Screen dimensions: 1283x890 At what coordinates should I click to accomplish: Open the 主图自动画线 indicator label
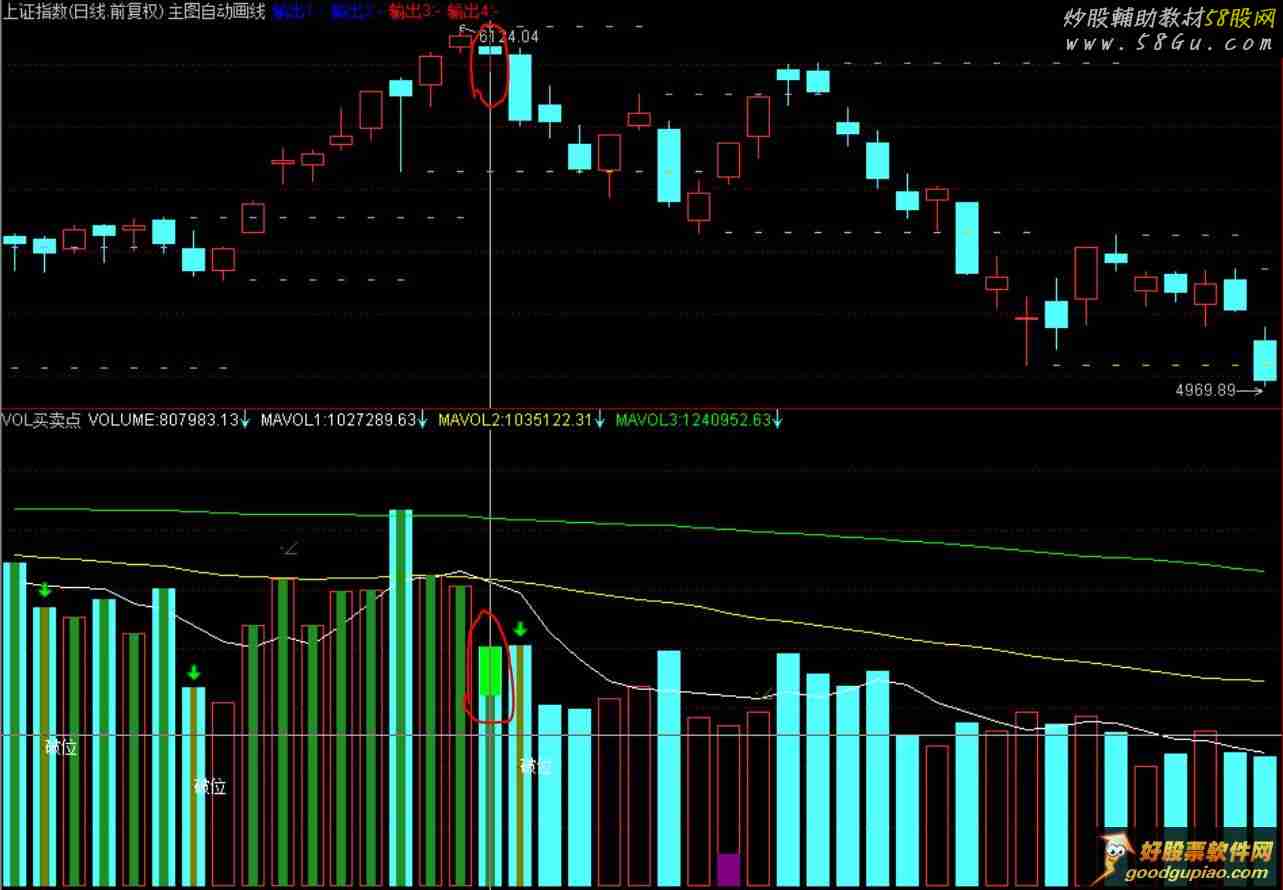[218, 12]
